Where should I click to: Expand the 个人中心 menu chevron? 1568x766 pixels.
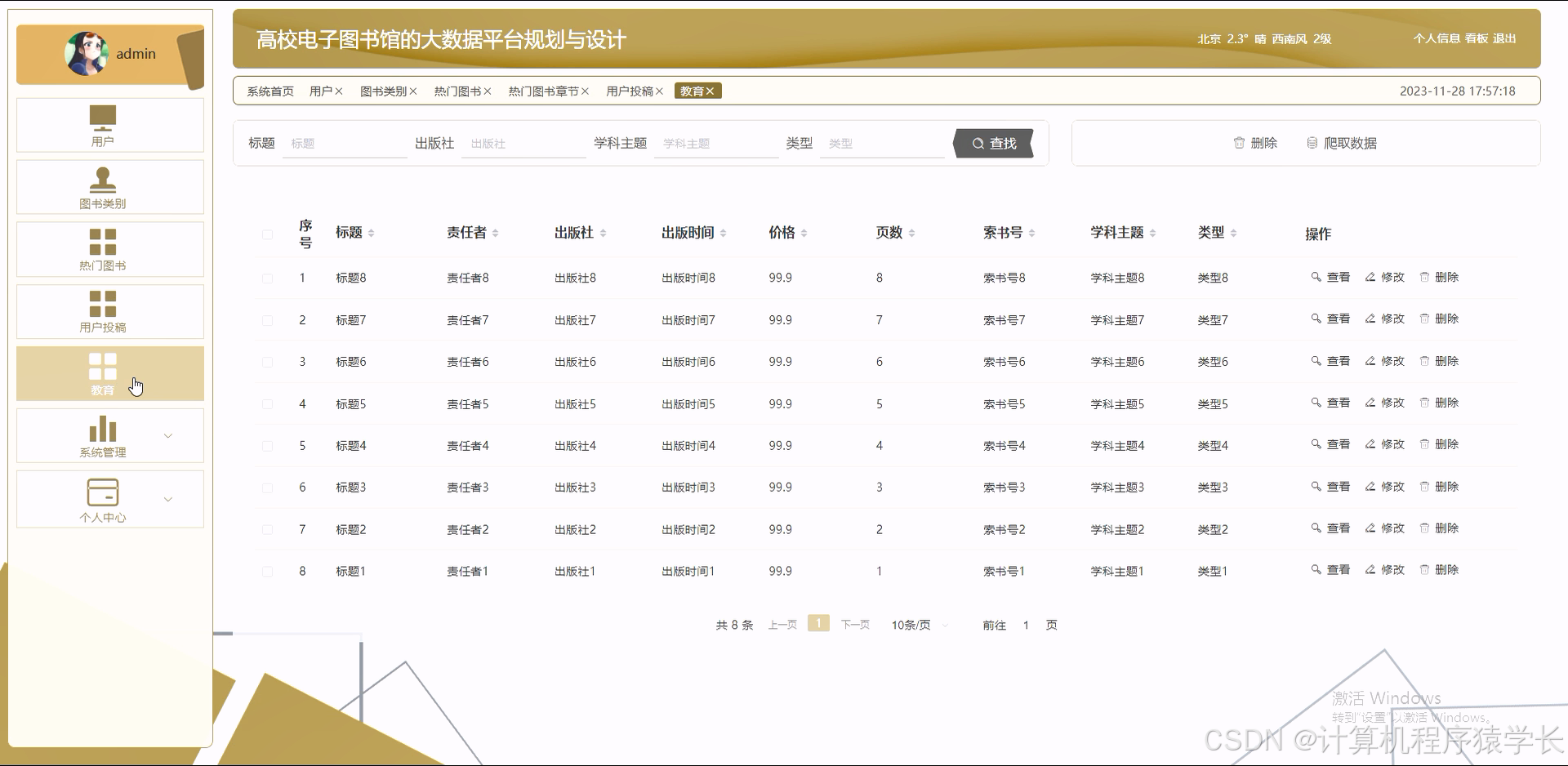(x=168, y=500)
